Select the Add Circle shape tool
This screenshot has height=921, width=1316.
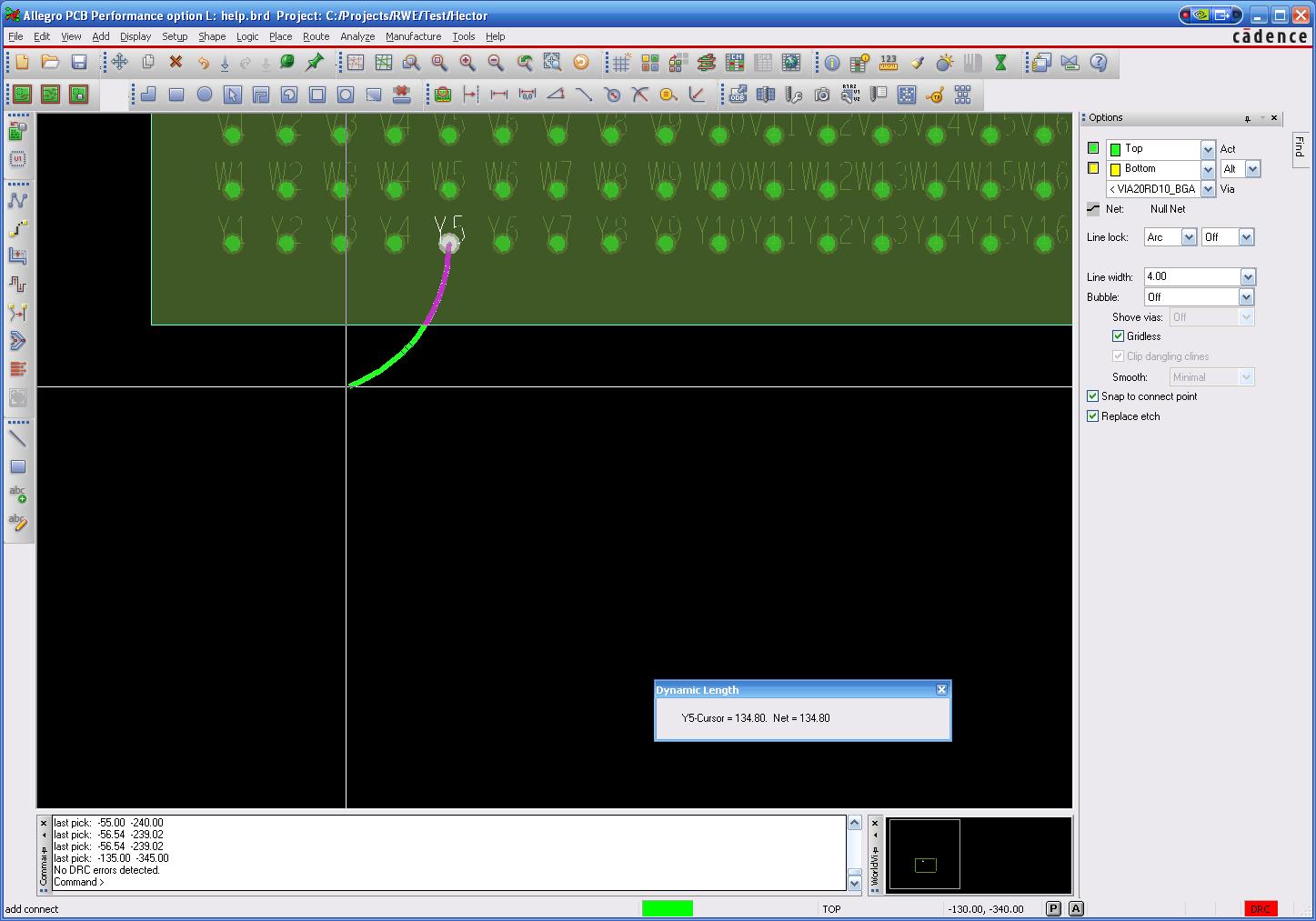pyautogui.click(x=205, y=95)
